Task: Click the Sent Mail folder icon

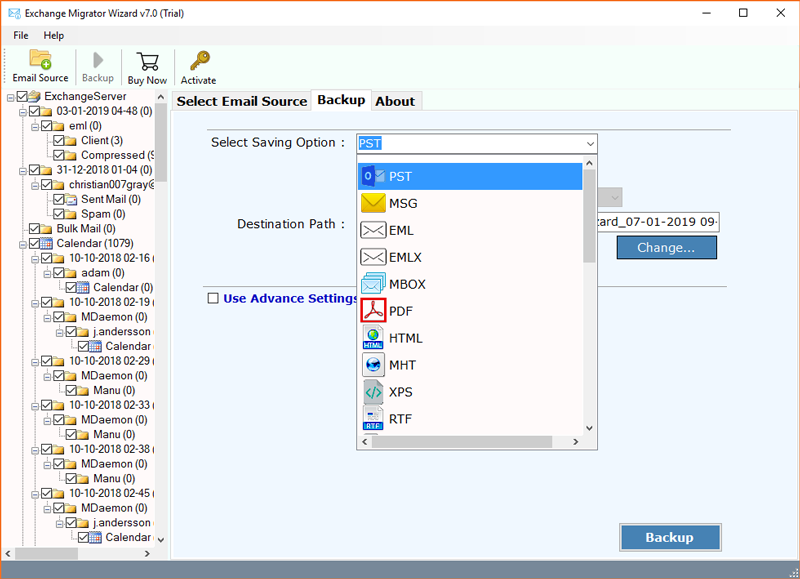Action: (x=71, y=199)
